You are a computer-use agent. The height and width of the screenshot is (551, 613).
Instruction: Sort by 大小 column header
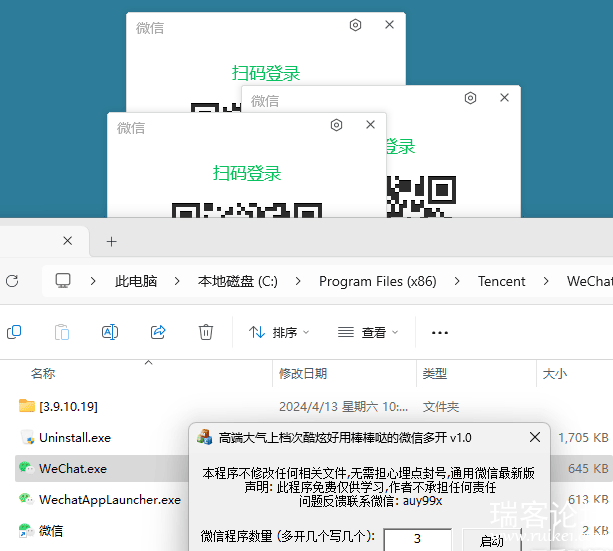click(x=554, y=373)
